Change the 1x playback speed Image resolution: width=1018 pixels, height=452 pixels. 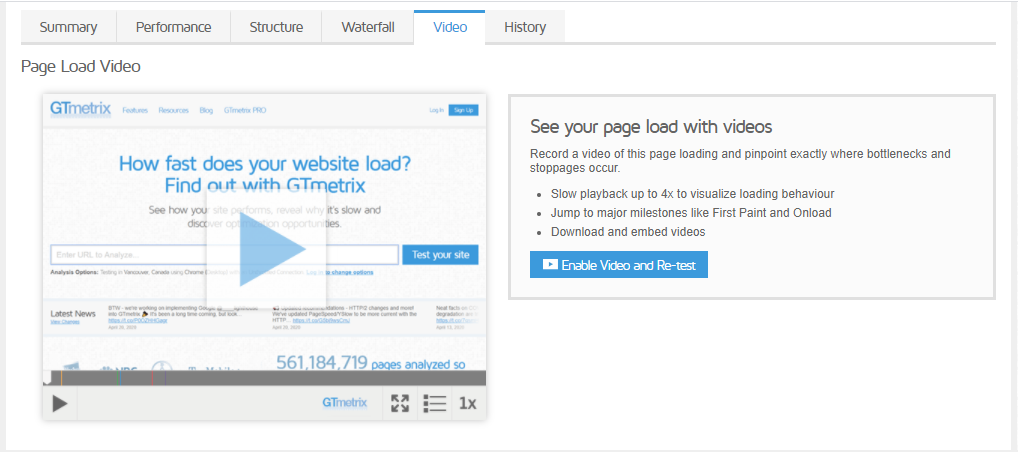click(x=467, y=403)
